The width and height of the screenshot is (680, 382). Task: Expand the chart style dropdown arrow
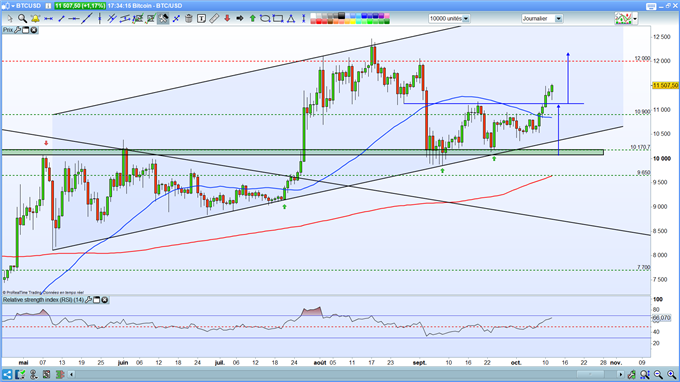pyautogui.click(x=635, y=19)
